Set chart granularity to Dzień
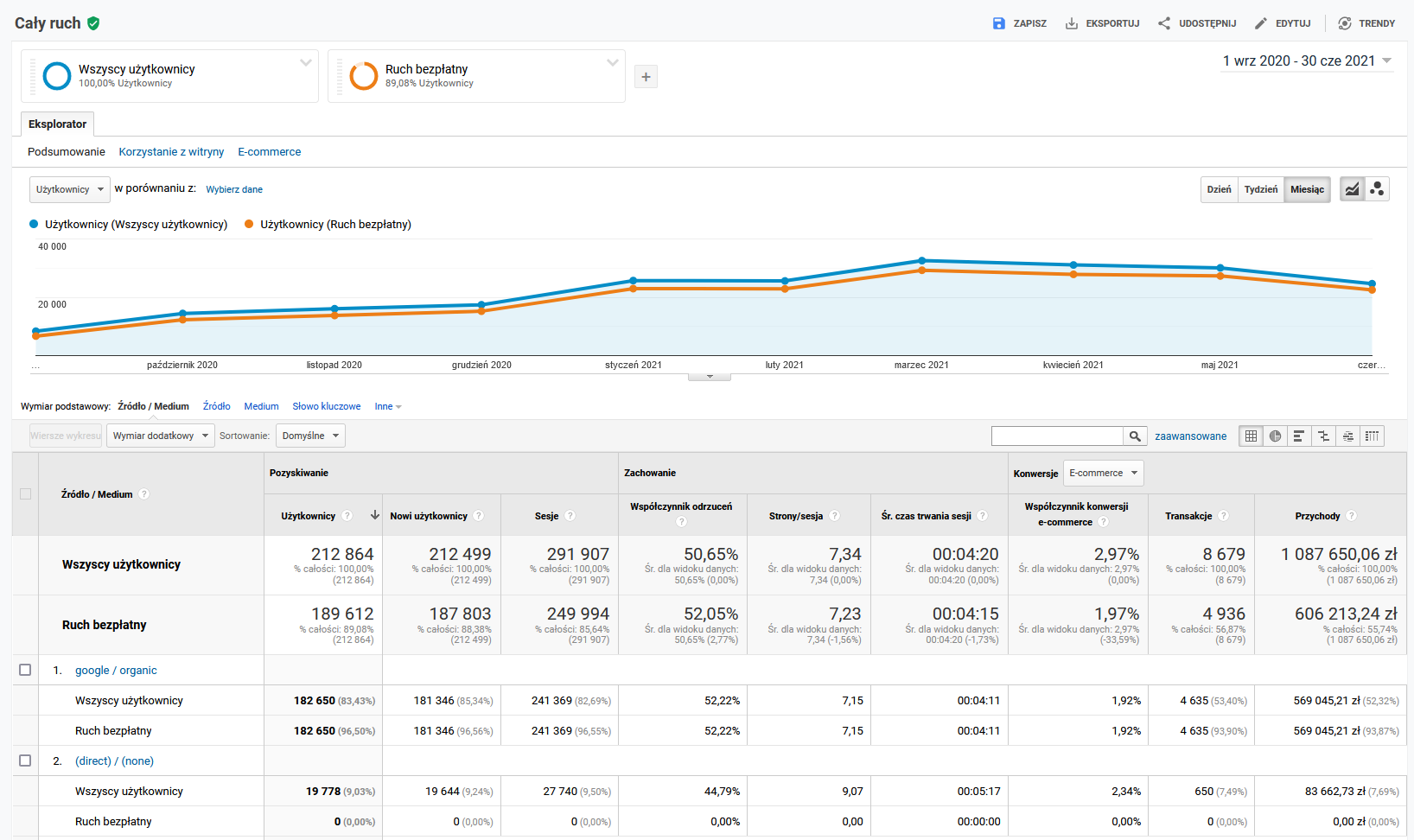Image resolution: width=1414 pixels, height=840 pixels. click(x=1219, y=189)
